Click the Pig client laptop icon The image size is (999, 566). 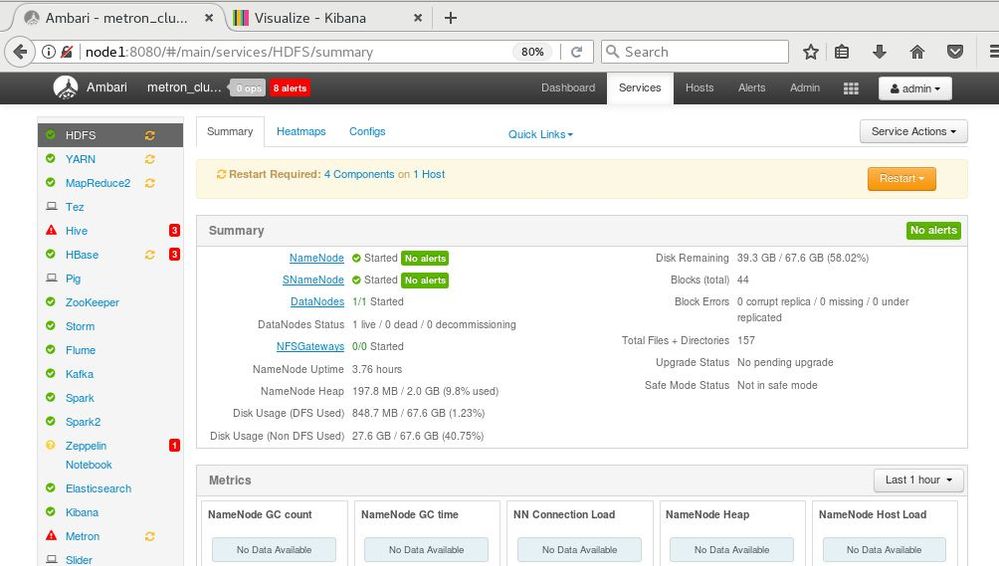[51, 278]
